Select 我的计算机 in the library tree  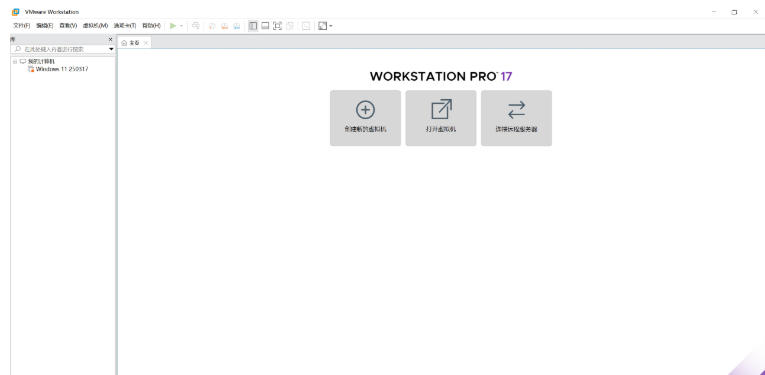pos(41,62)
